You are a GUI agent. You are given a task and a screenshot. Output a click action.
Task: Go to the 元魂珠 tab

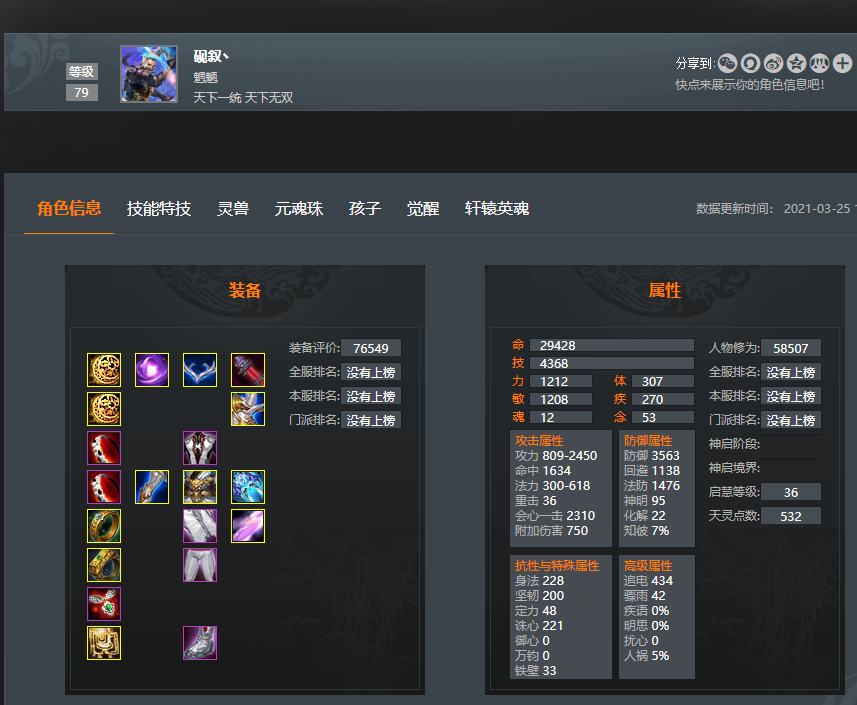point(299,208)
